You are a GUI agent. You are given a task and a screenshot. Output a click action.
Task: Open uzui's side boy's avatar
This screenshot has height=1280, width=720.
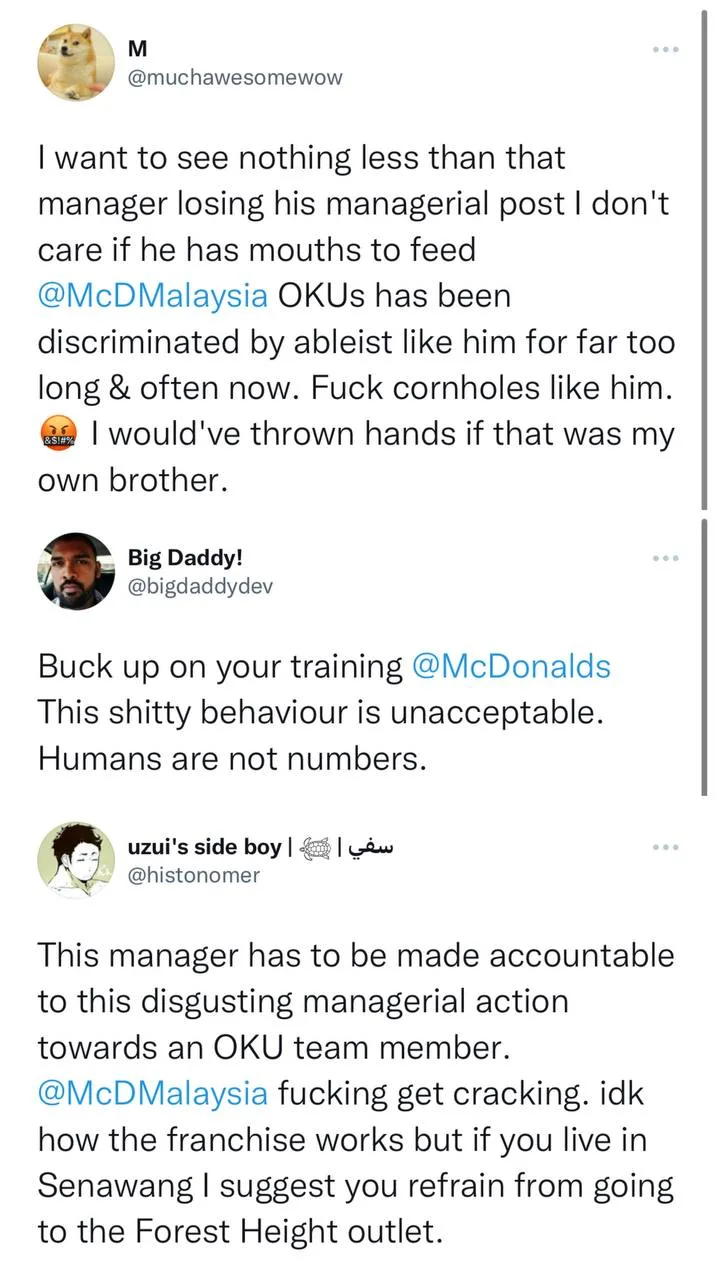tap(76, 860)
